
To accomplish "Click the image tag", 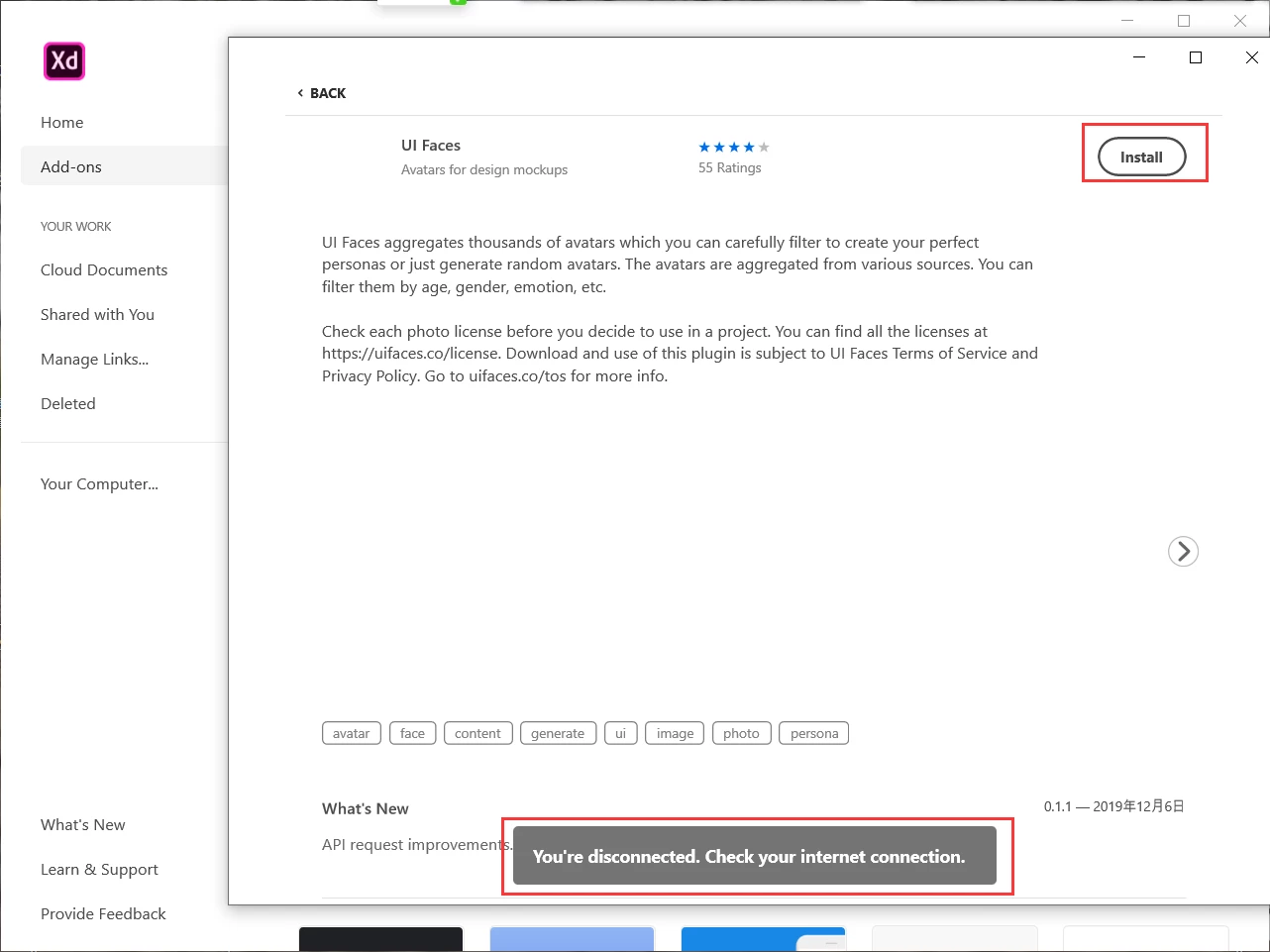I will pos(675,733).
